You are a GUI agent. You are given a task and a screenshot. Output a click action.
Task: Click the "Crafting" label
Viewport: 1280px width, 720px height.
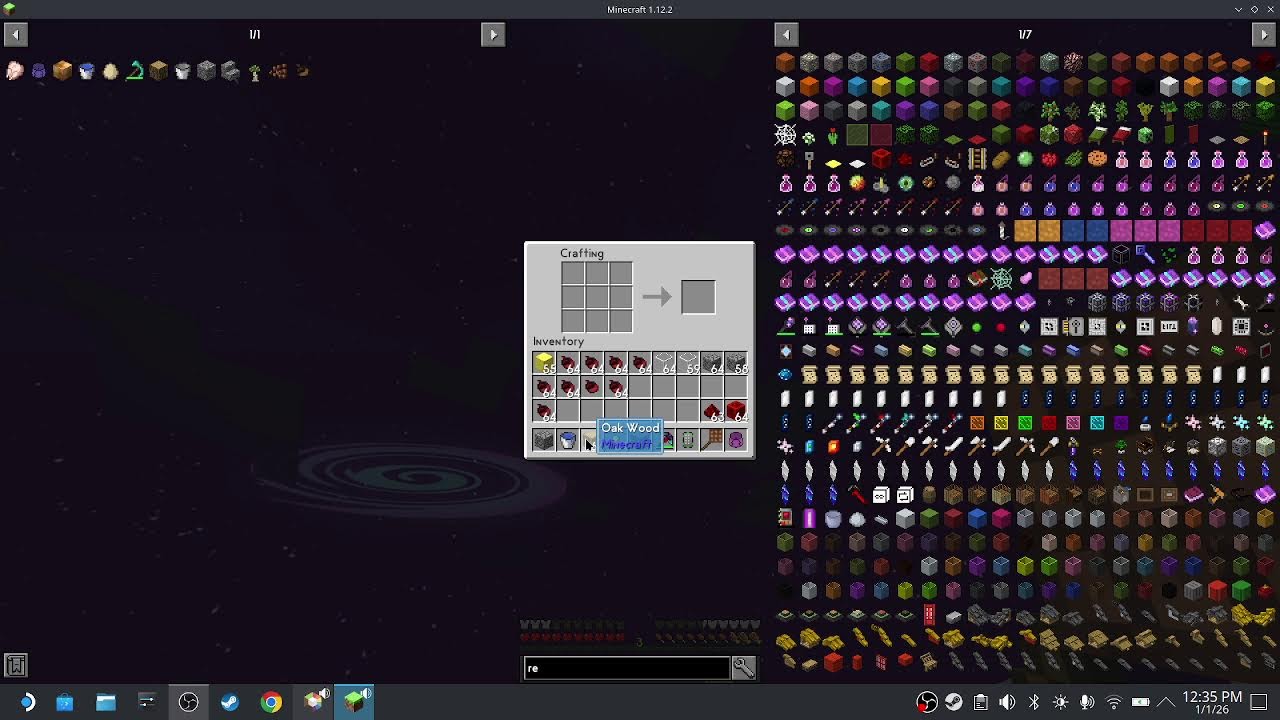pyautogui.click(x=582, y=254)
